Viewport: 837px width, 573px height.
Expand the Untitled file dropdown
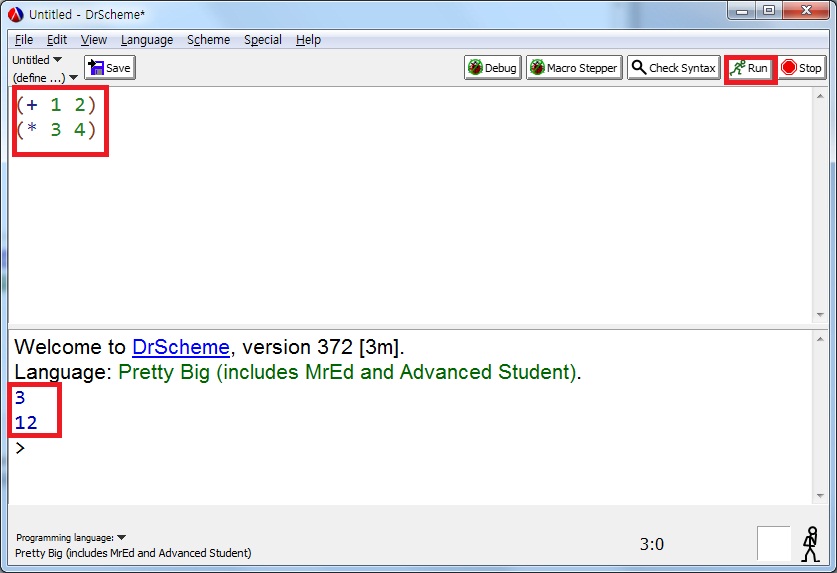click(x=37, y=60)
